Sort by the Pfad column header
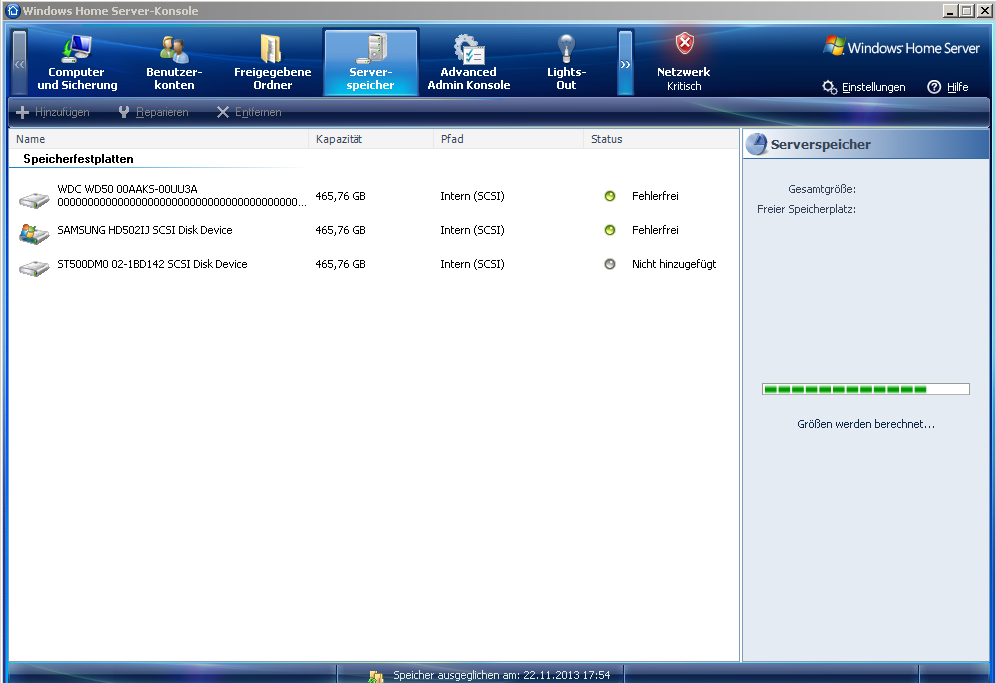 [508, 139]
